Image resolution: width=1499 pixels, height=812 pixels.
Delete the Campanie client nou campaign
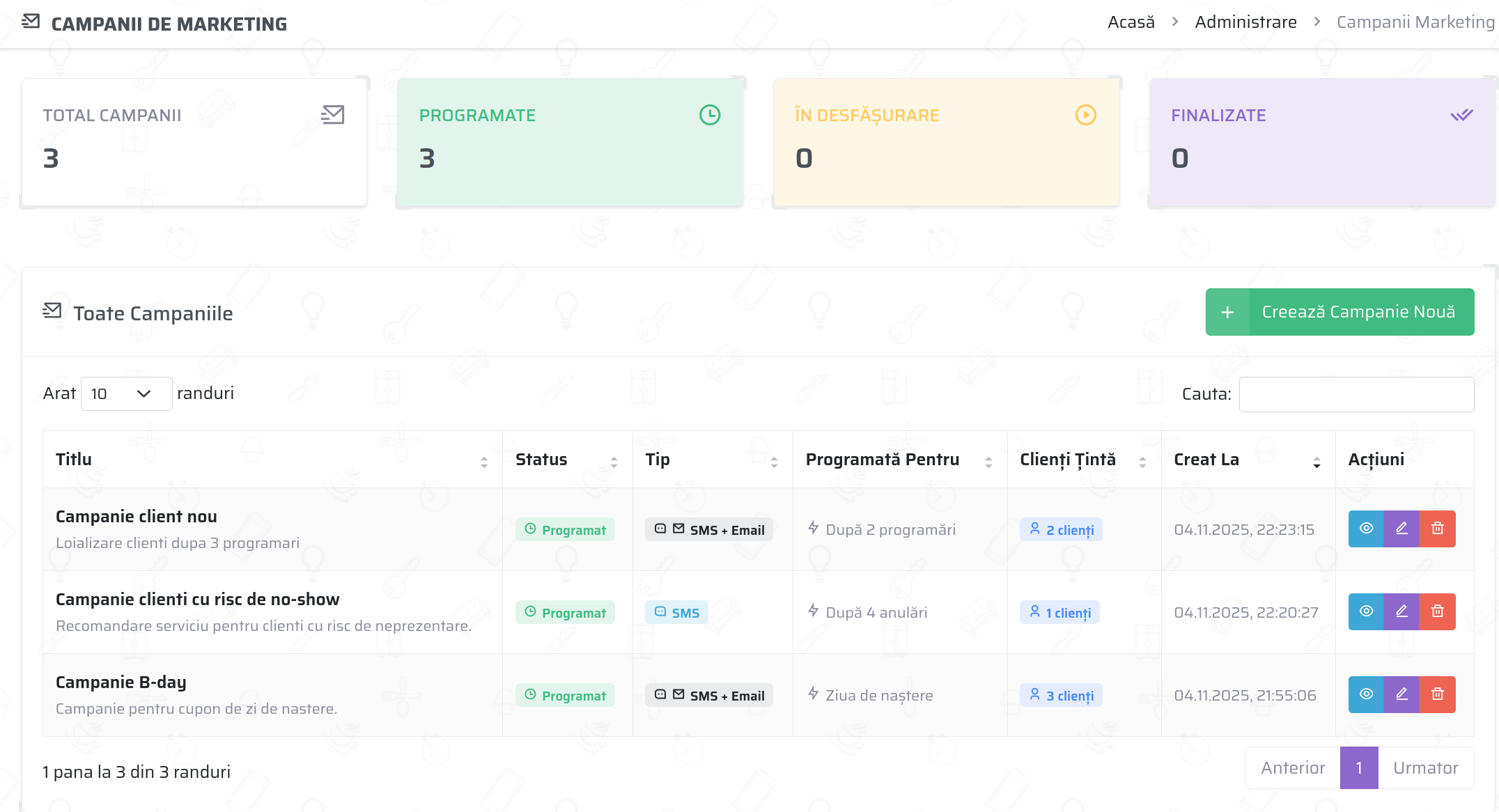click(1437, 529)
